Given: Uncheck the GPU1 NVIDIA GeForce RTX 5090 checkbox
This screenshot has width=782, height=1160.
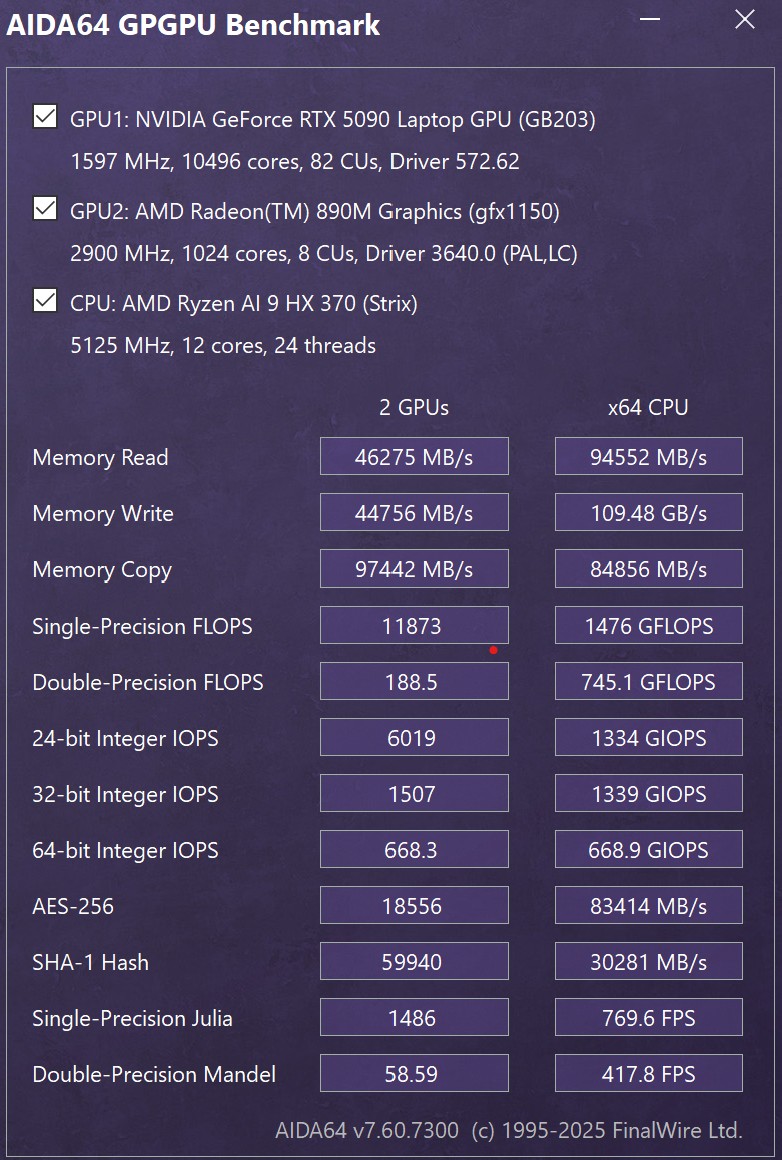Looking at the screenshot, I should tap(45, 117).
